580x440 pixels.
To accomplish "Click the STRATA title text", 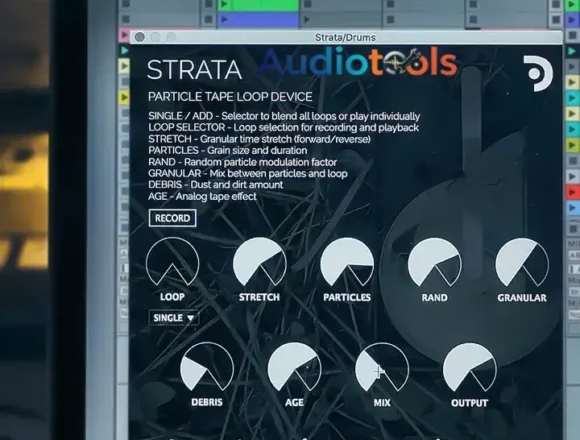I will [194, 70].
